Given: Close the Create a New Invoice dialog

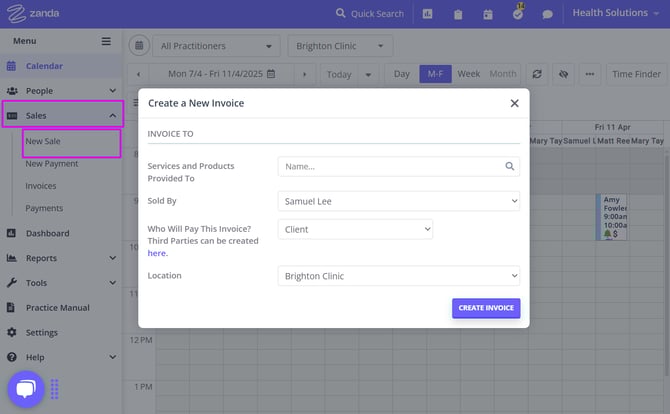Looking at the screenshot, I should [514, 103].
